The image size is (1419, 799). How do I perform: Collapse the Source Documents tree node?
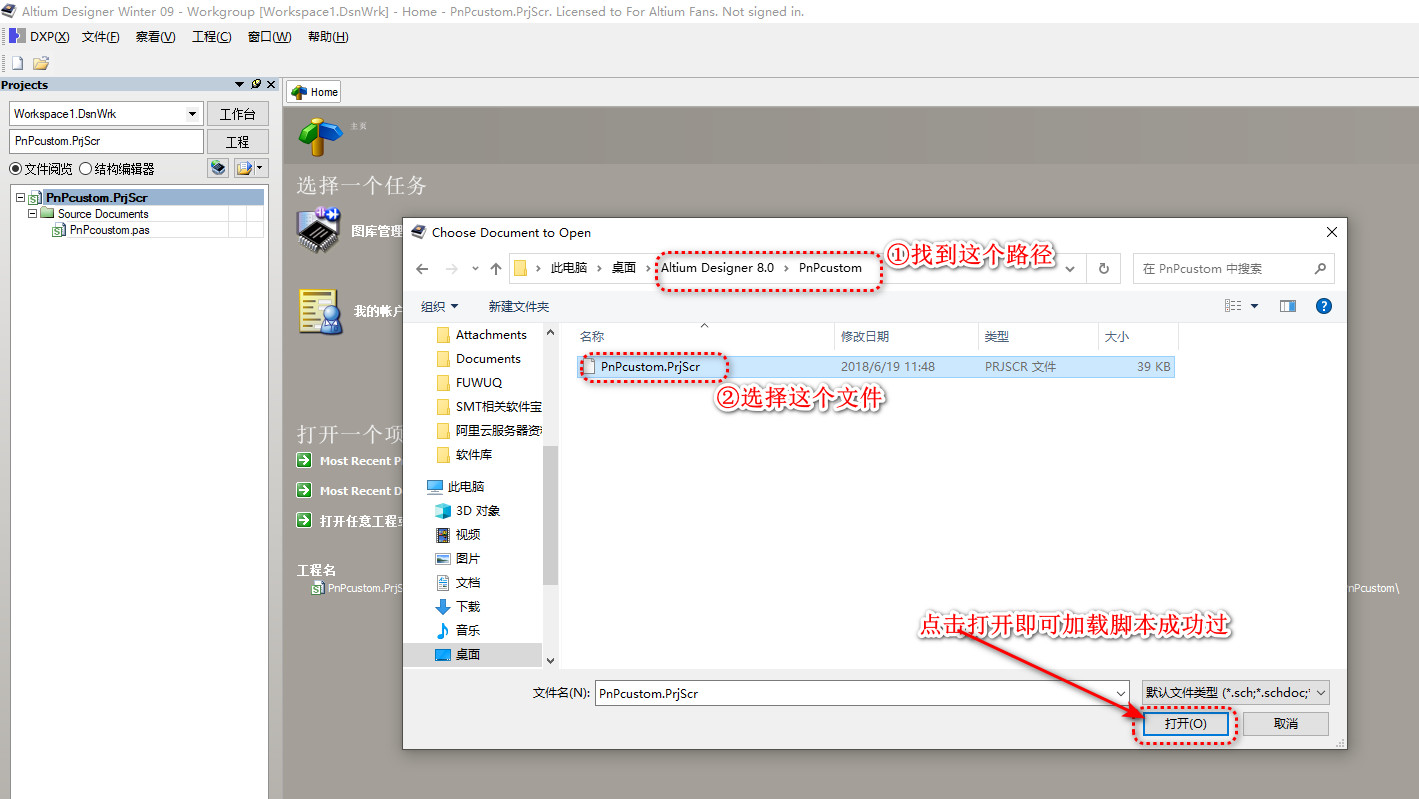pyautogui.click(x=32, y=214)
